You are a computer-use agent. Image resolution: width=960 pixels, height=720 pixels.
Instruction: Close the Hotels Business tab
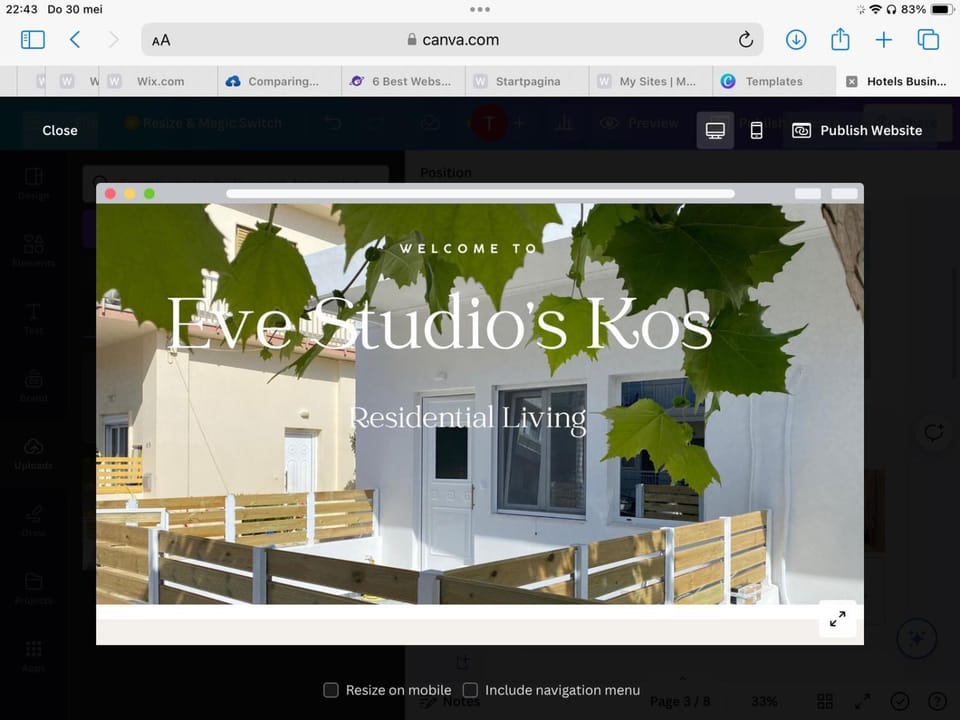[851, 82]
